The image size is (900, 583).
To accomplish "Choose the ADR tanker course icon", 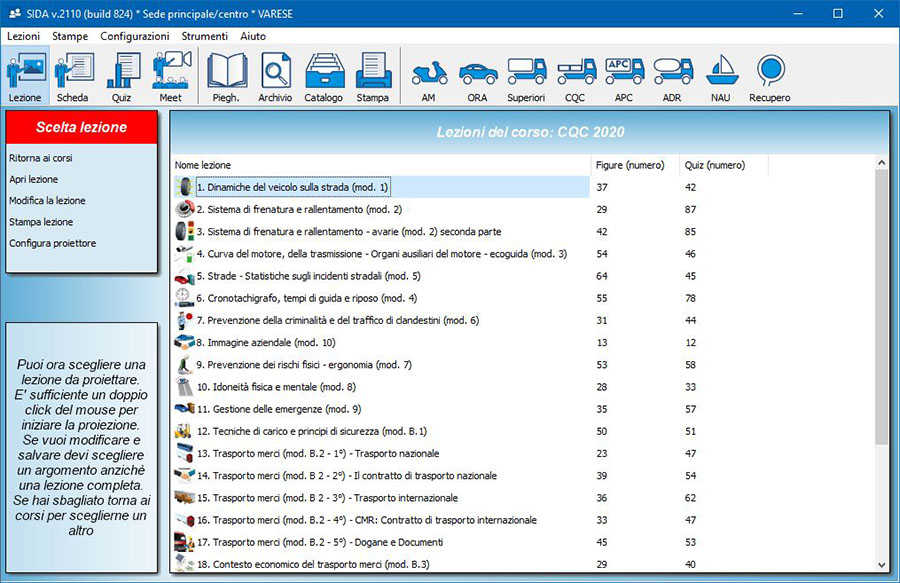I will [x=673, y=77].
